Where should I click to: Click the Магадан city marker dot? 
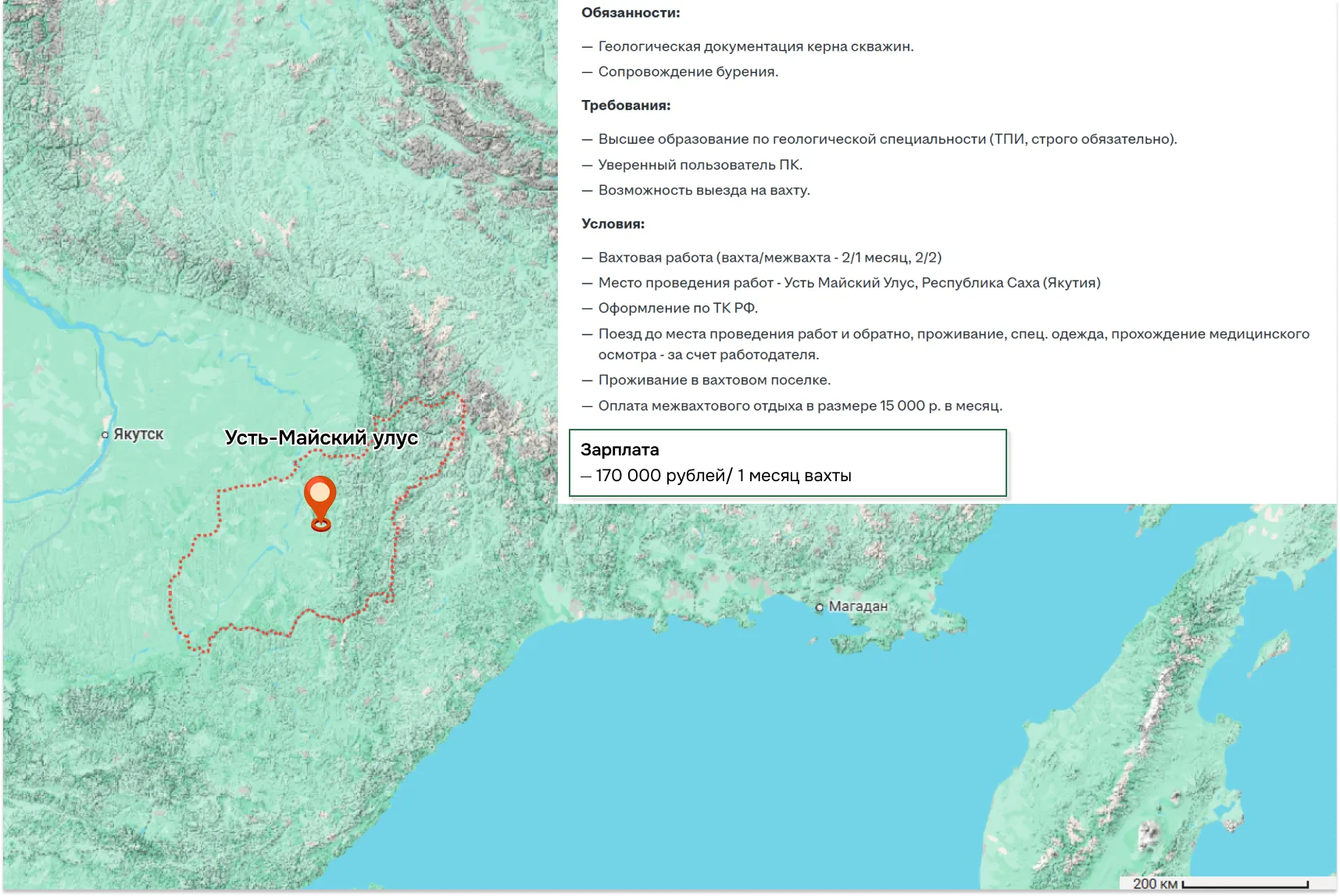point(820,607)
